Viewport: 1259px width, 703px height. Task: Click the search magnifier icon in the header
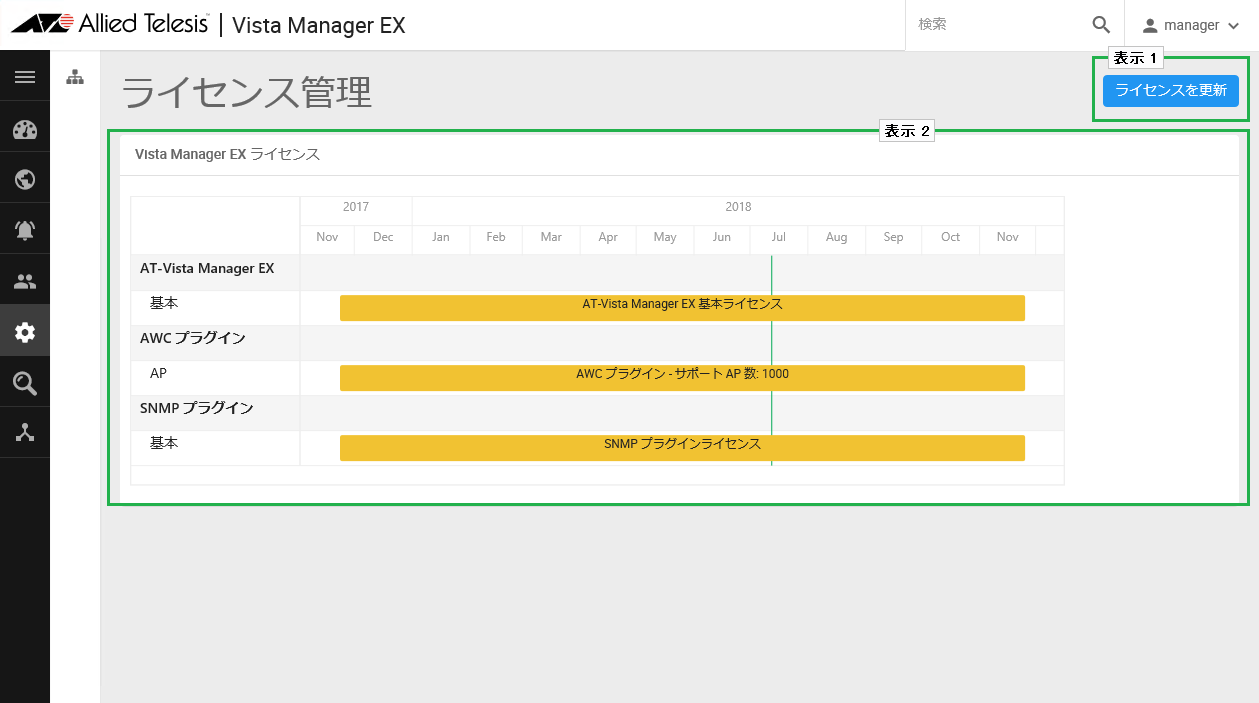tap(1101, 25)
